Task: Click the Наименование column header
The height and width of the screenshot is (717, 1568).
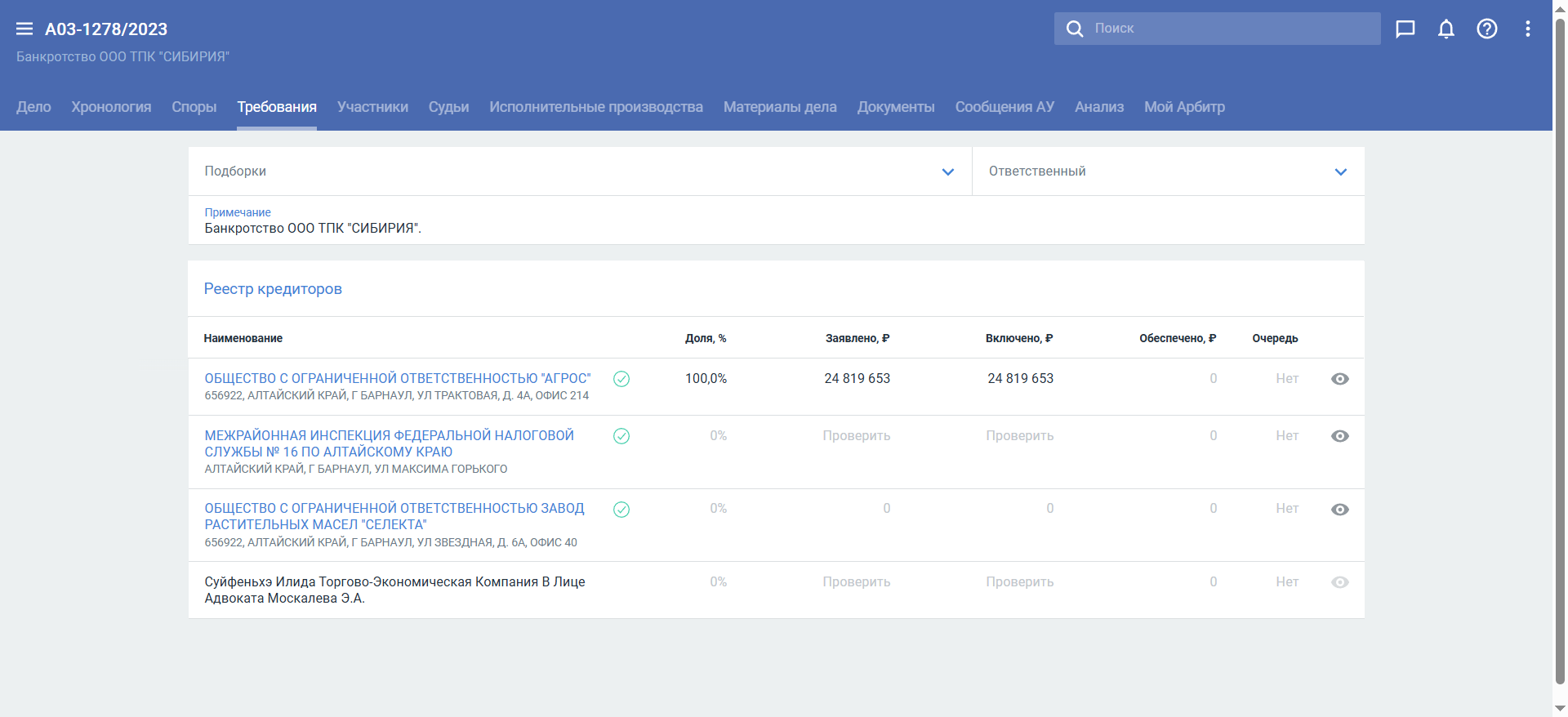Action: [x=243, y=338]
